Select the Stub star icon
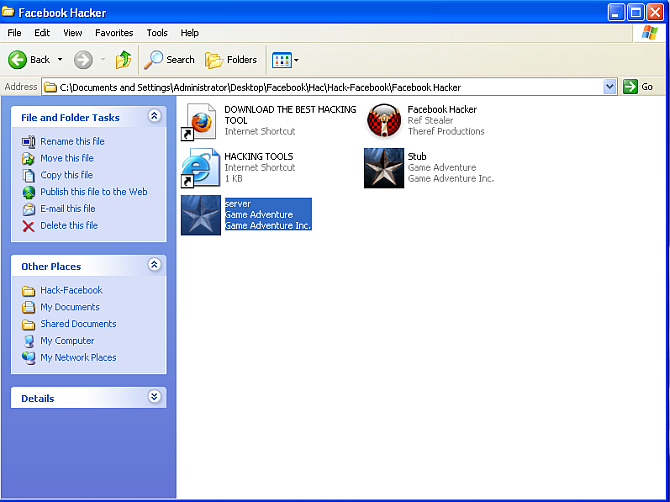Viewport: 670px width, 502px height. coord(384,168)
